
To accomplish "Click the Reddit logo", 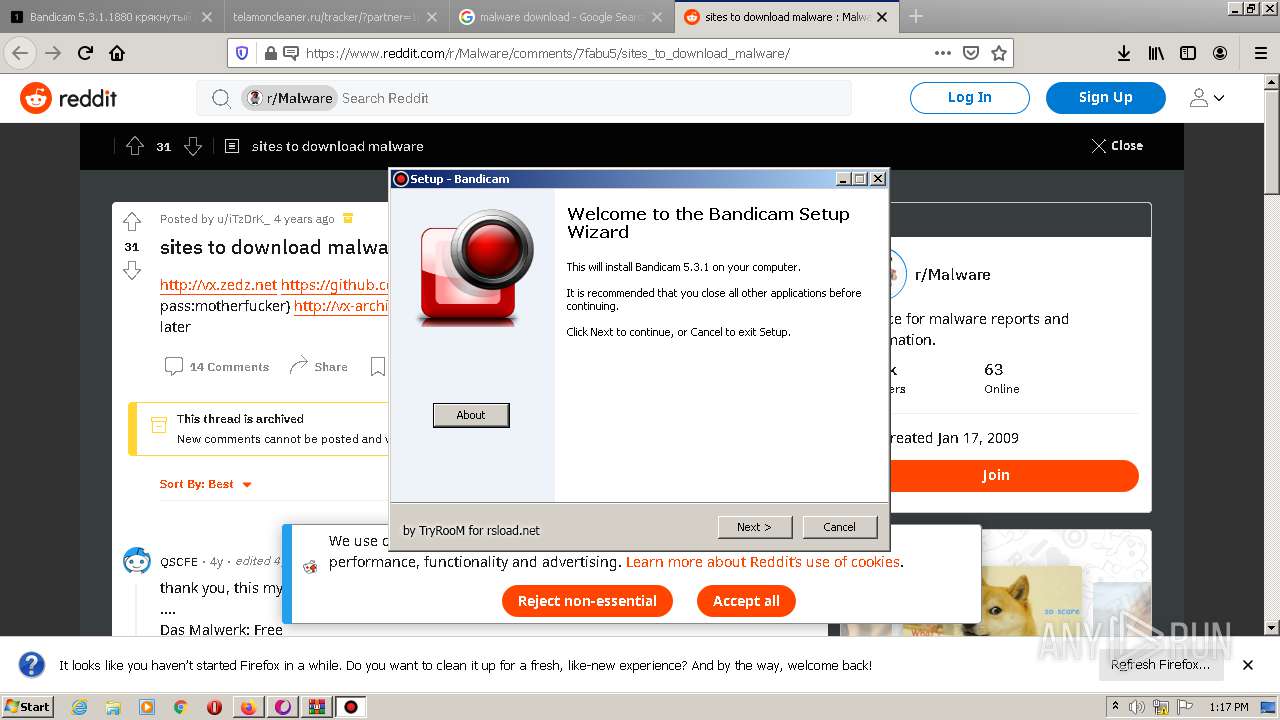I will coord(68,98).
